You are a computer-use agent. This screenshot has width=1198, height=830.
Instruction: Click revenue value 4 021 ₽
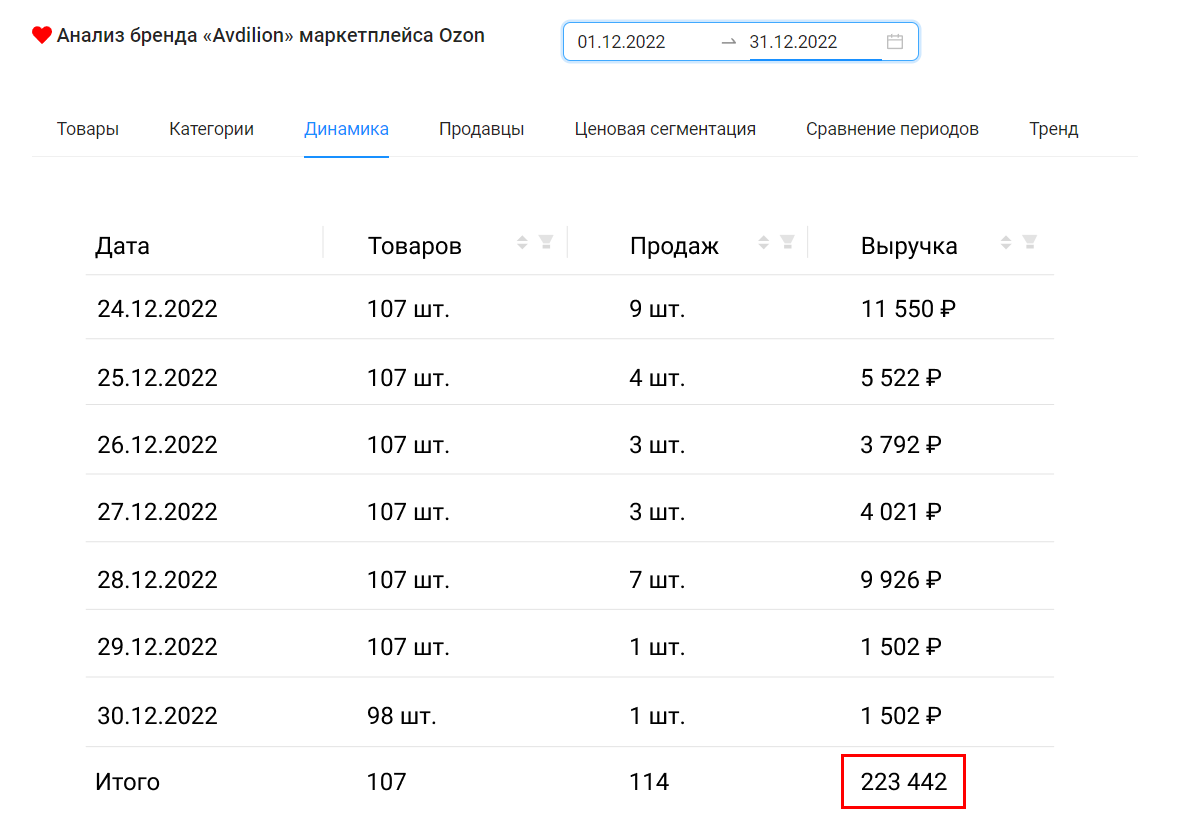[x=901, y=511]
